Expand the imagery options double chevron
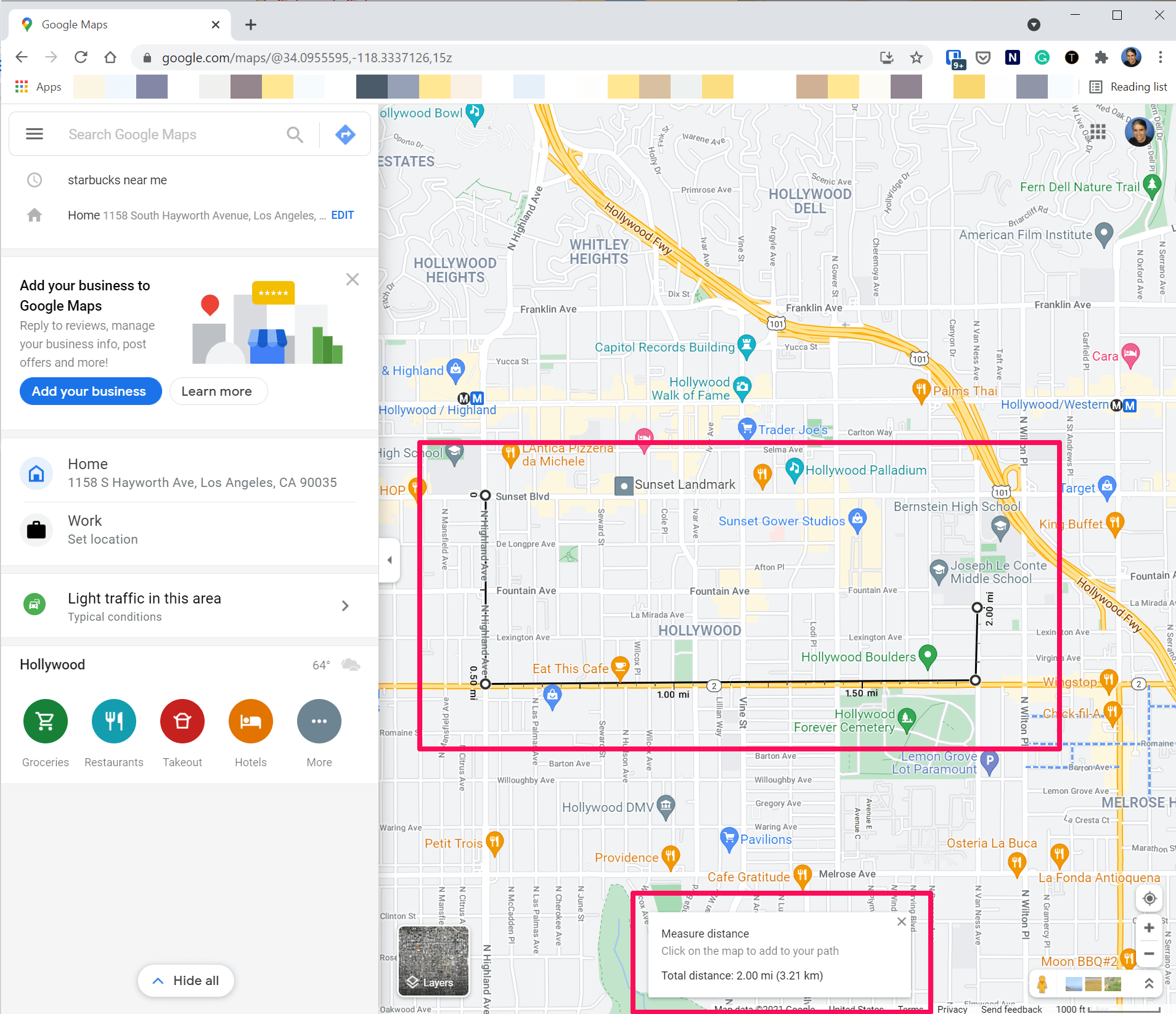Viewport: 1176px width, 1014px height. click(x=1149, y=984)
